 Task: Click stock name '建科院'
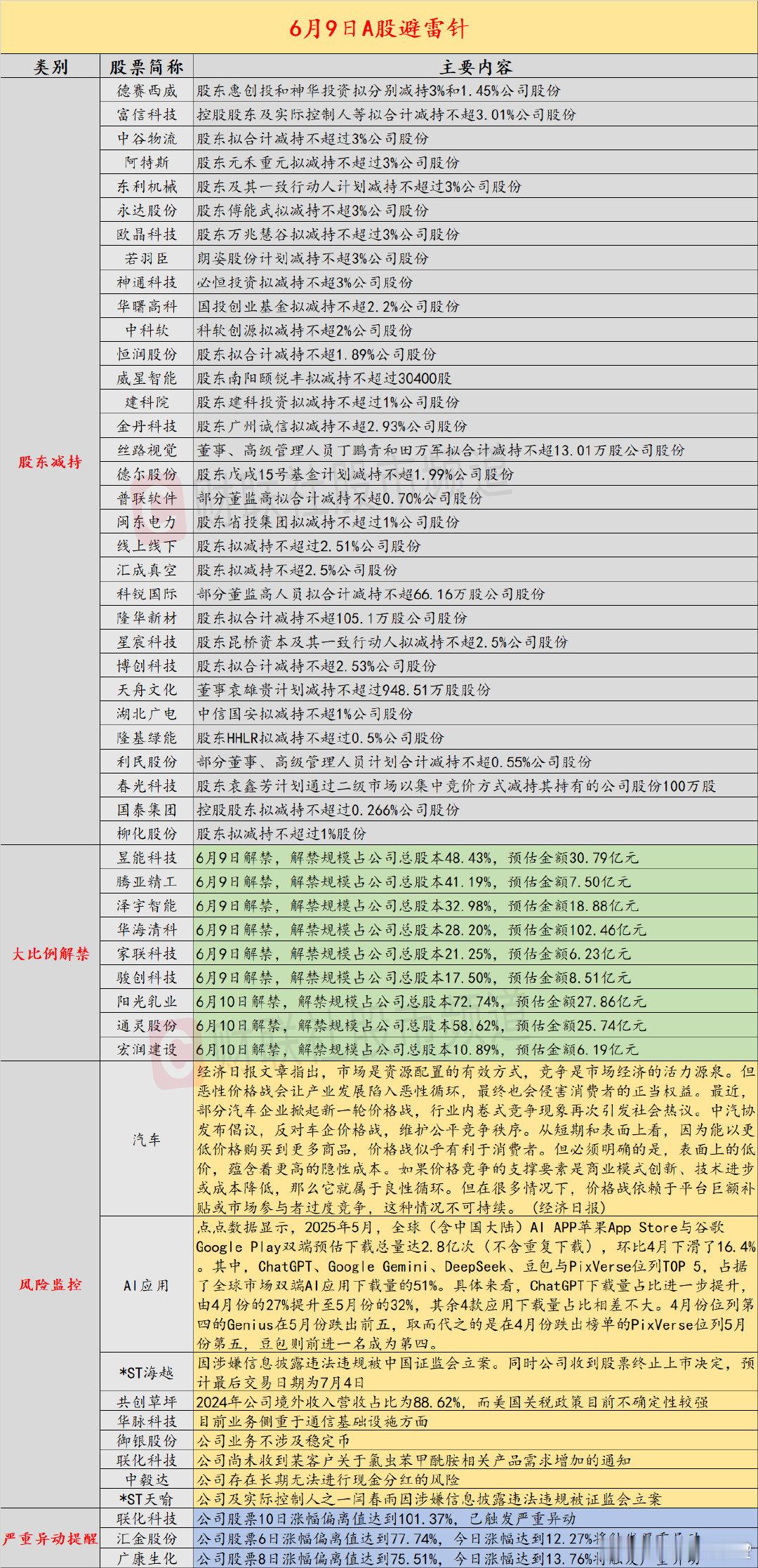click(x=147, y=402)
